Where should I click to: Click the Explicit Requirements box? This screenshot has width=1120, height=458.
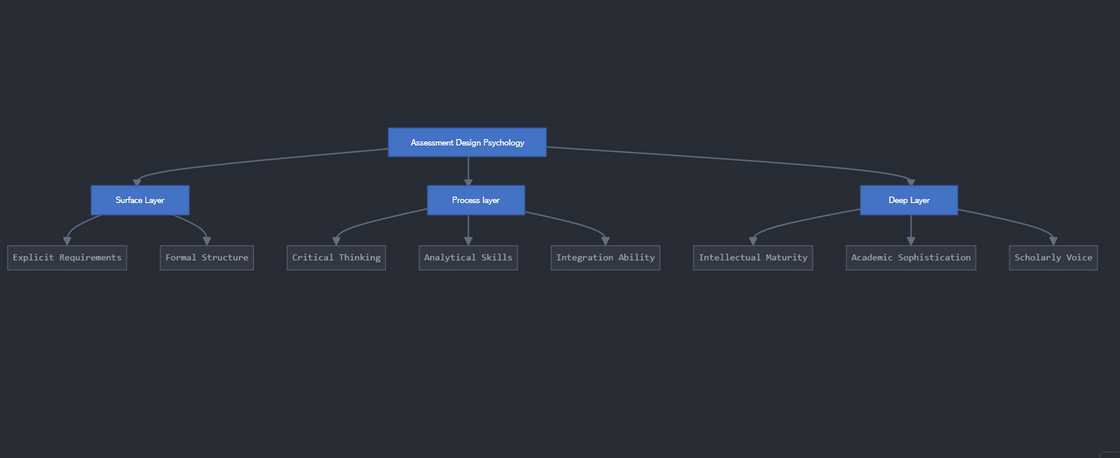(x=67, y=258)
